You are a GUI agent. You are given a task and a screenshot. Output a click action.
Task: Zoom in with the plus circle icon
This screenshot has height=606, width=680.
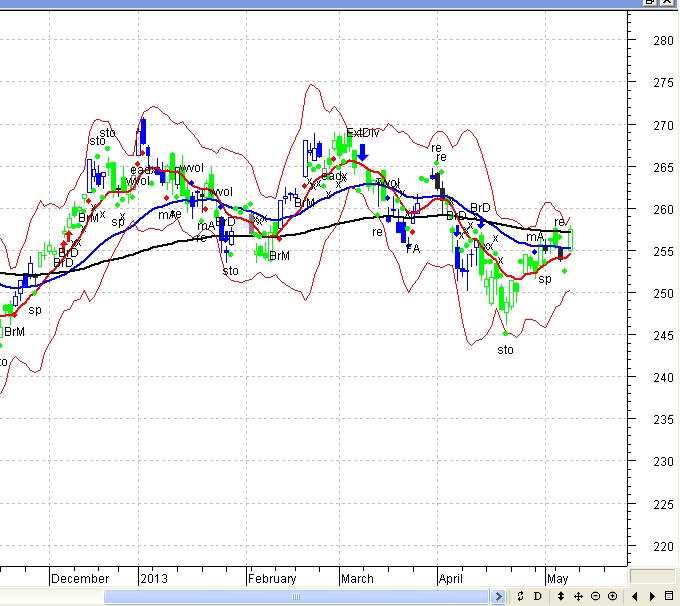[612, 596]
